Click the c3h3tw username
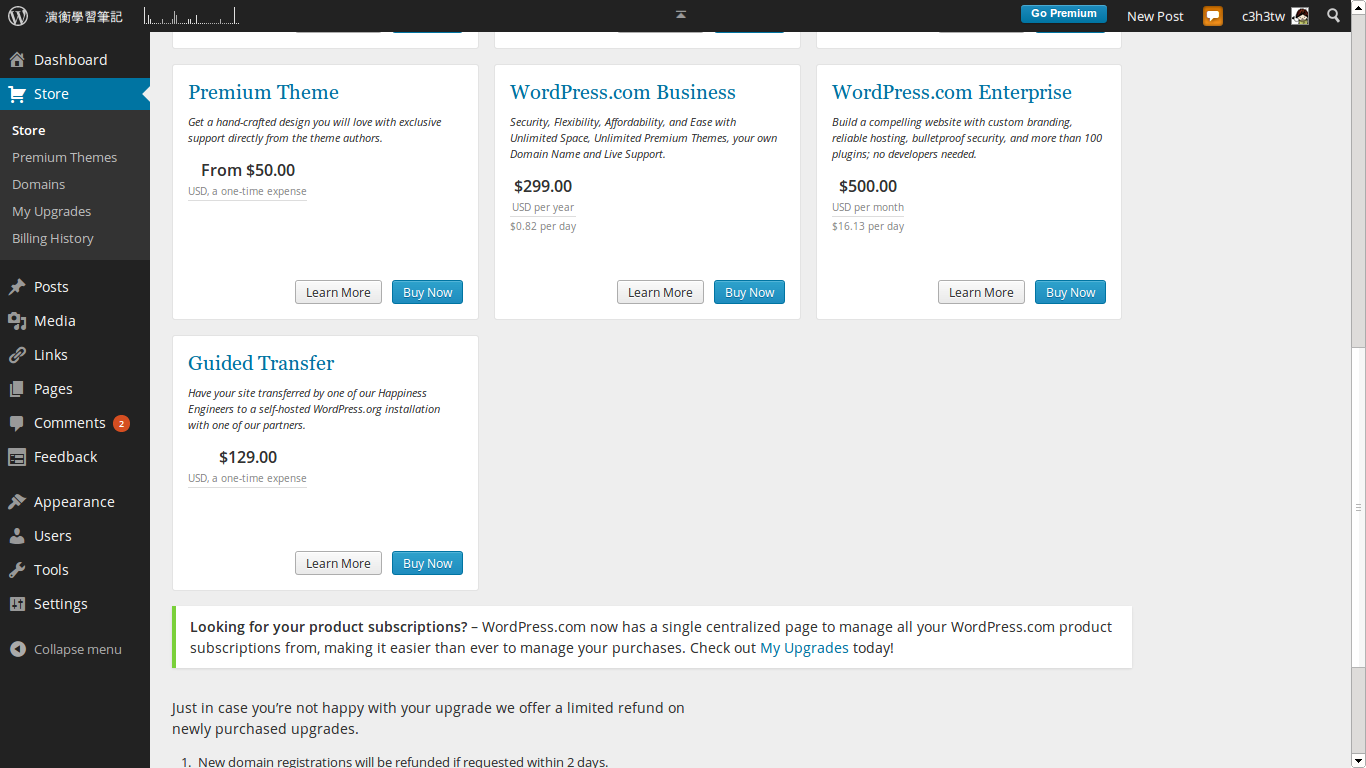Screen dimensions: 1366x768 (1263, 16)
